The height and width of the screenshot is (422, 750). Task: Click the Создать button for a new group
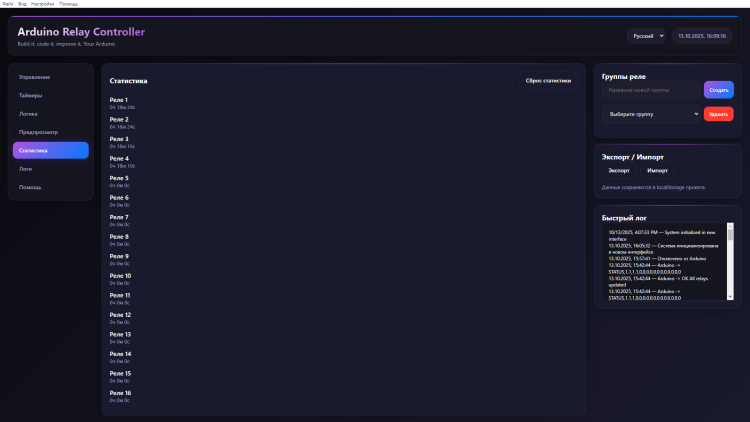[718, 90]
